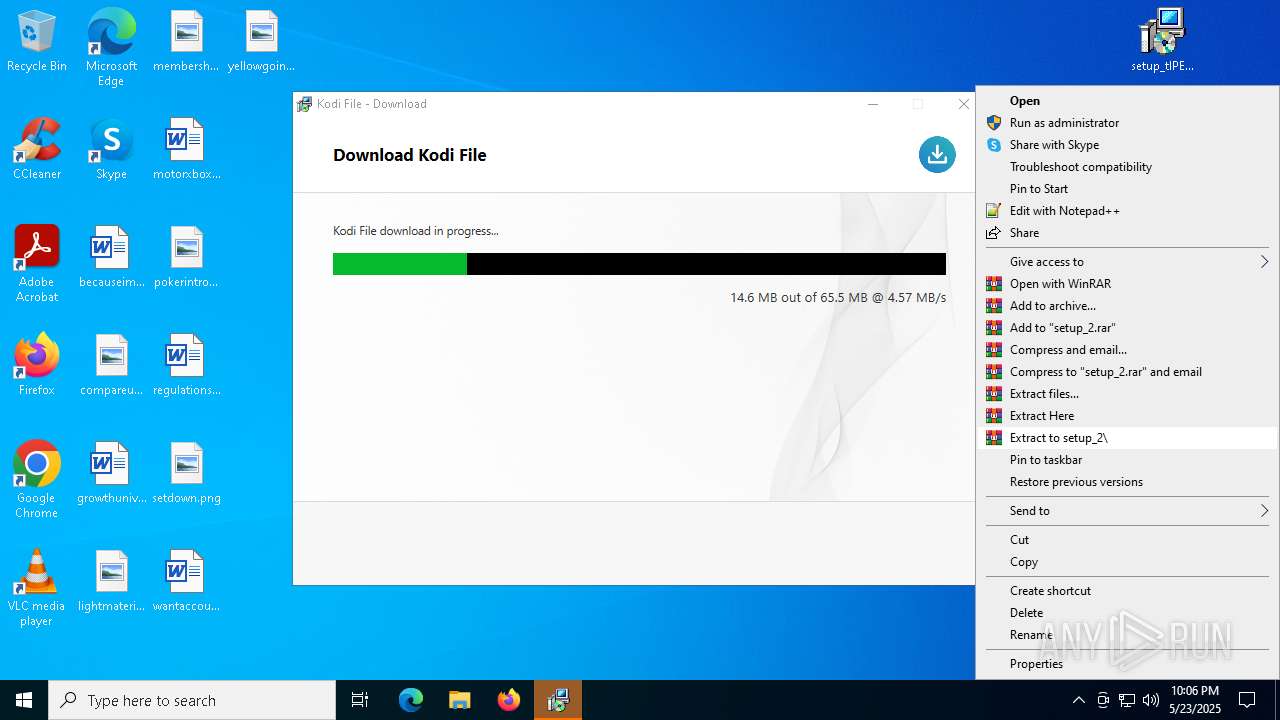The image size is (1280, 720).
Task: Select Restore previous versions
Action: point(1127,482)
